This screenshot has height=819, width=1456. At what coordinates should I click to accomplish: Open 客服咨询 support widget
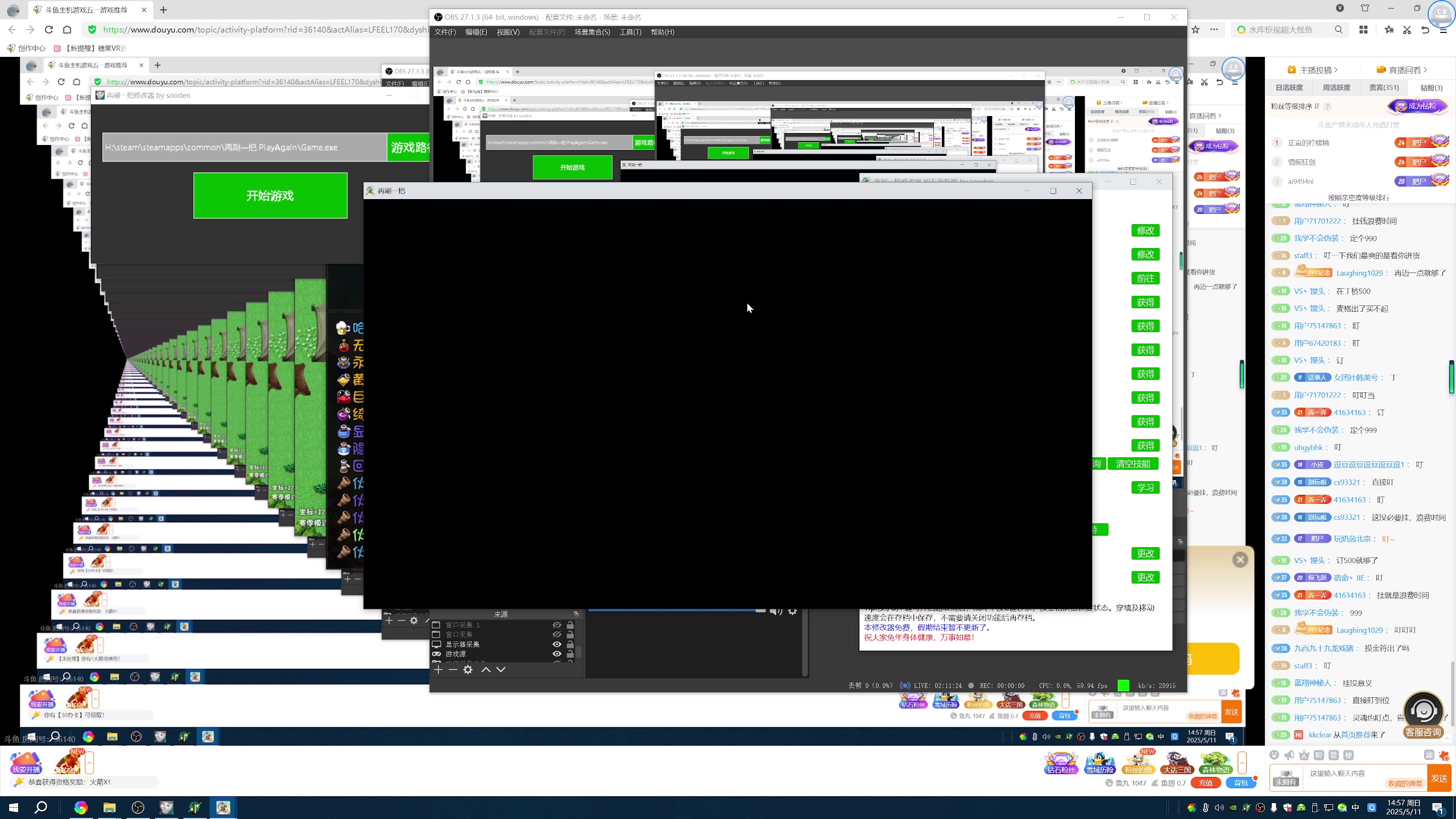pyautogui.click(x=1423, y=714)
